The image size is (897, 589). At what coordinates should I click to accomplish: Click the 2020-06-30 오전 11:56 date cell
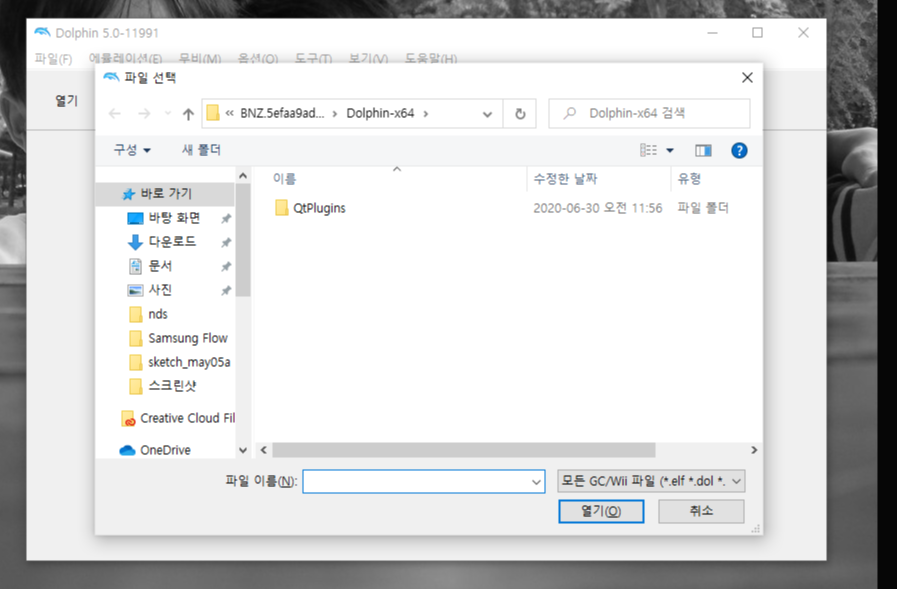[x=598, y=208]
